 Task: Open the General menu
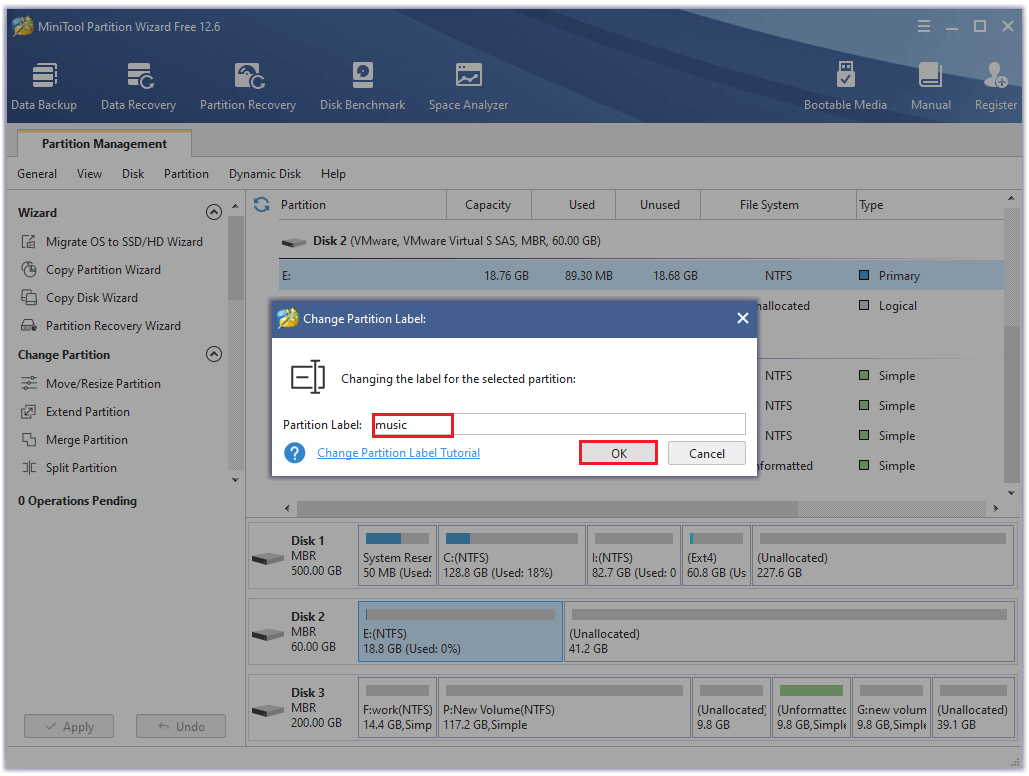coord(37,174)
